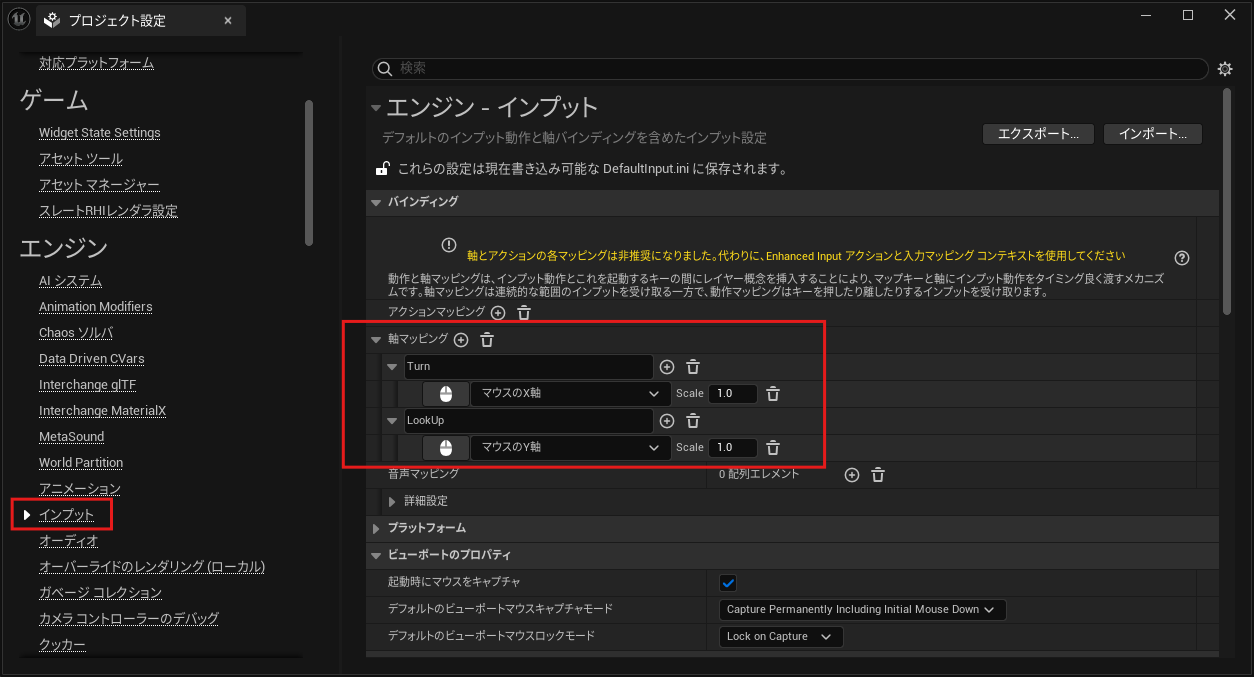Delete the Turn axis mapping with trash icon

[693, 367]
